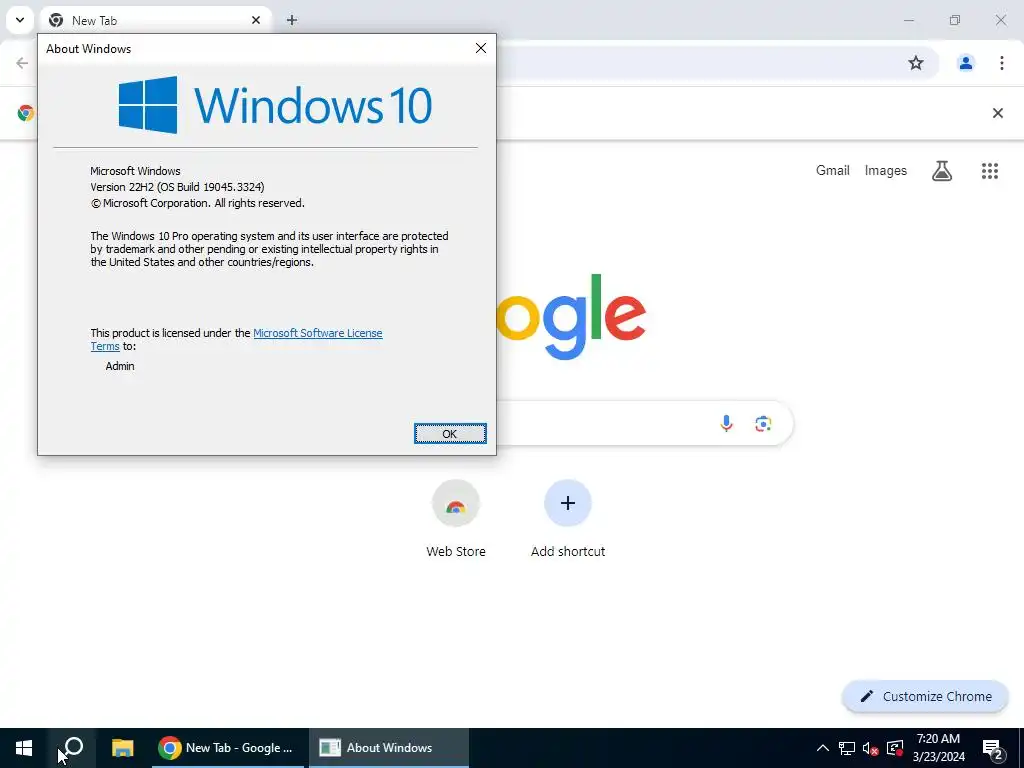Click the tray icon left of the clock
The width and height of the screenshot is (1024, 768).
pyautogui.click(x=895, y=748)
